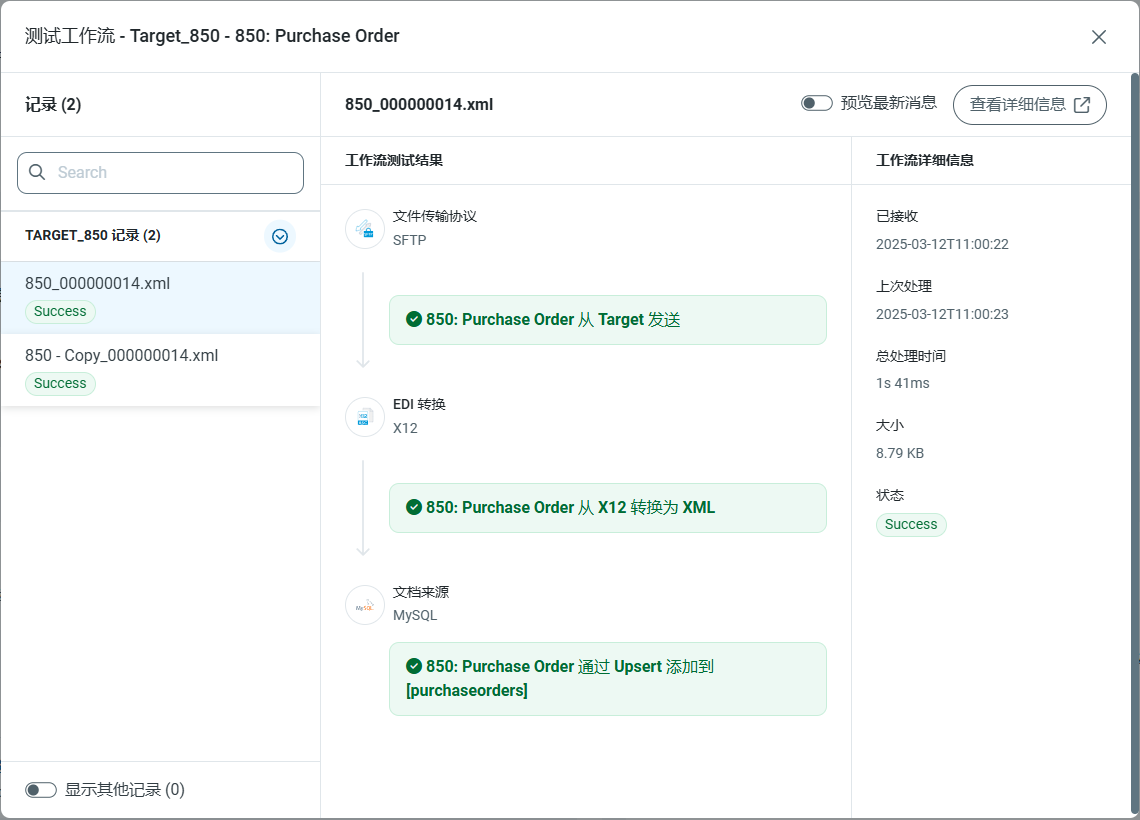Click green checkmark on Upsert purchaseorders step
This screenshot has width=1140, height=820.
(414, 666)
